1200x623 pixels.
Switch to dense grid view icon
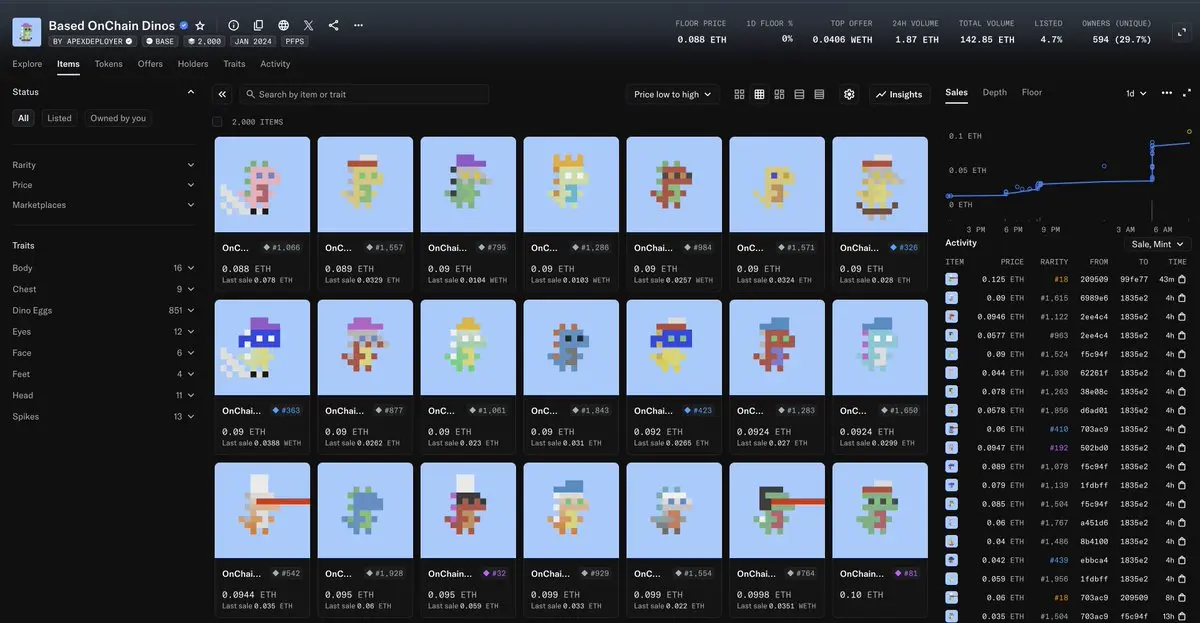click(759, 94)
